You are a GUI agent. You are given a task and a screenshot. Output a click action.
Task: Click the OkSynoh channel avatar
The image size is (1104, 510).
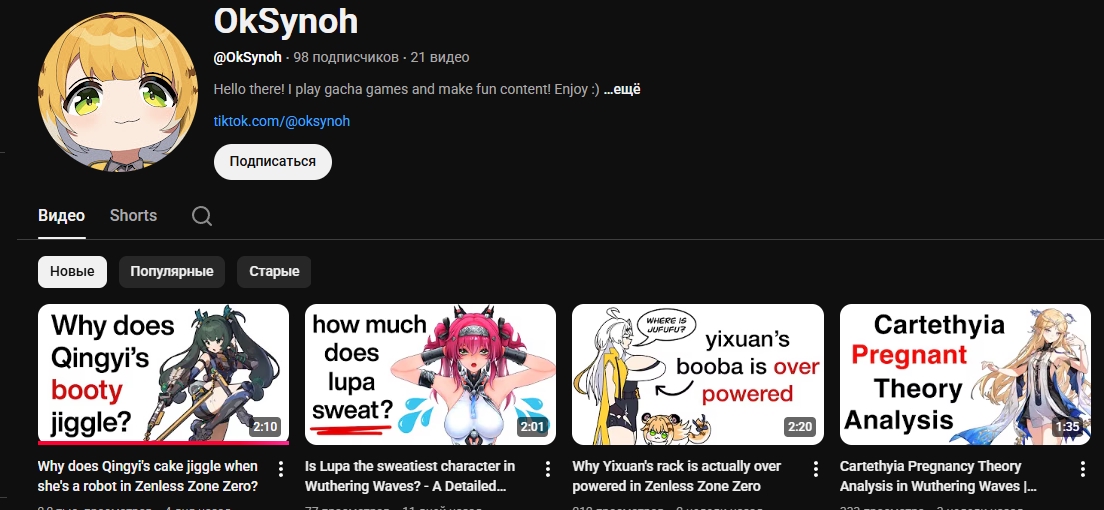pyautogui.click(x=118, y=92)
